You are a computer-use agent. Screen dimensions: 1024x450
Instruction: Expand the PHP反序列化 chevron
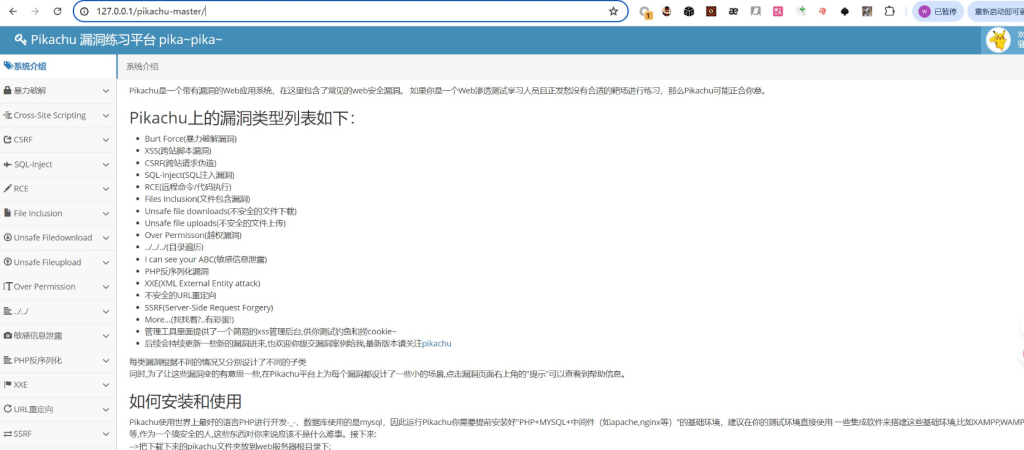106,360
